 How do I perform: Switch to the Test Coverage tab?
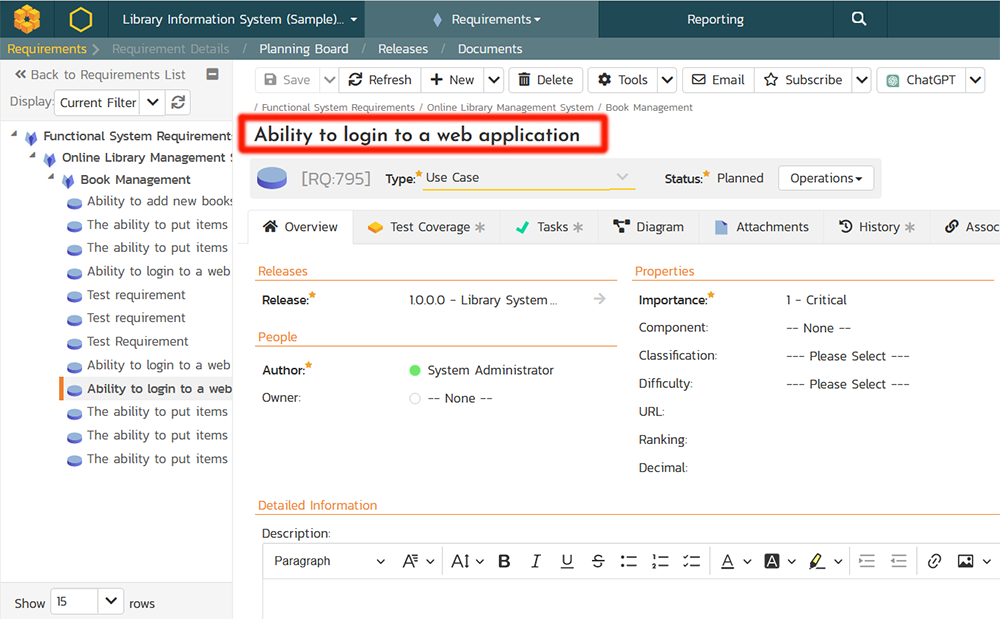click(x=426, y=227)
